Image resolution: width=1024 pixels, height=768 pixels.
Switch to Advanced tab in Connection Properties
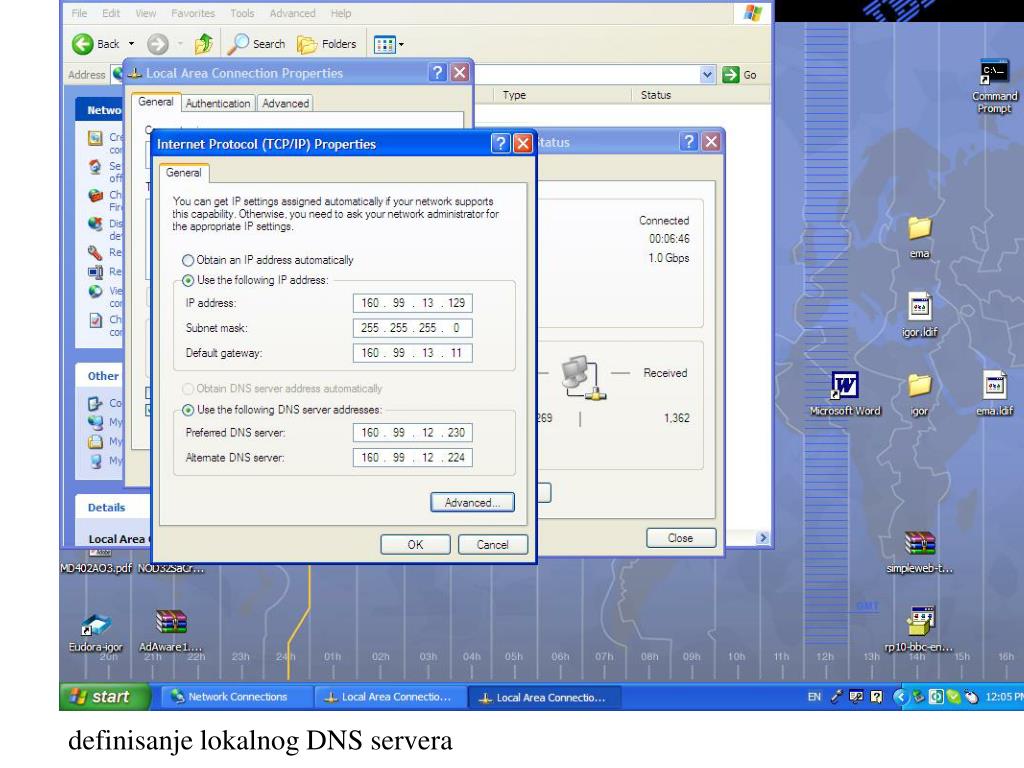[x=285, y=103]
